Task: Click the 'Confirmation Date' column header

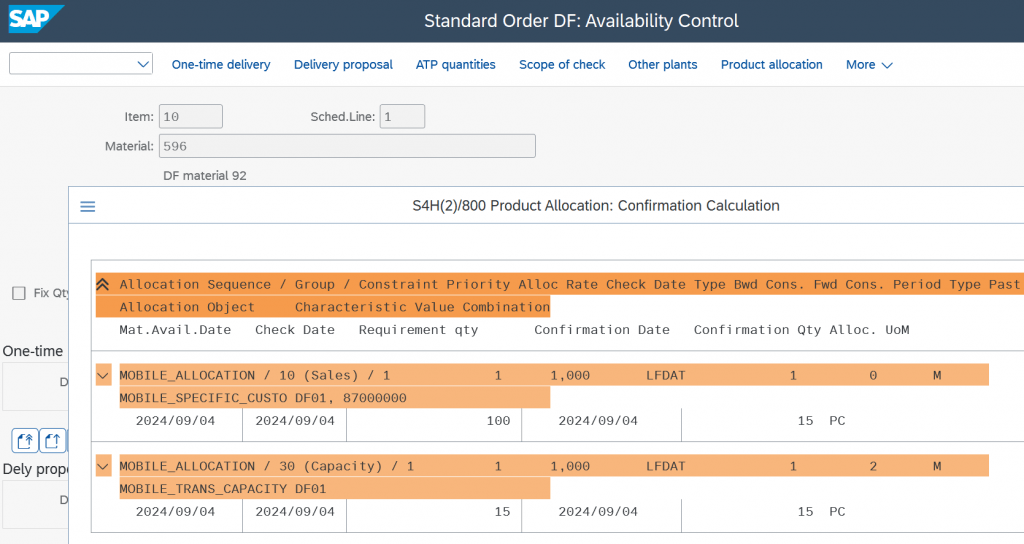Action: coord(601,330)
